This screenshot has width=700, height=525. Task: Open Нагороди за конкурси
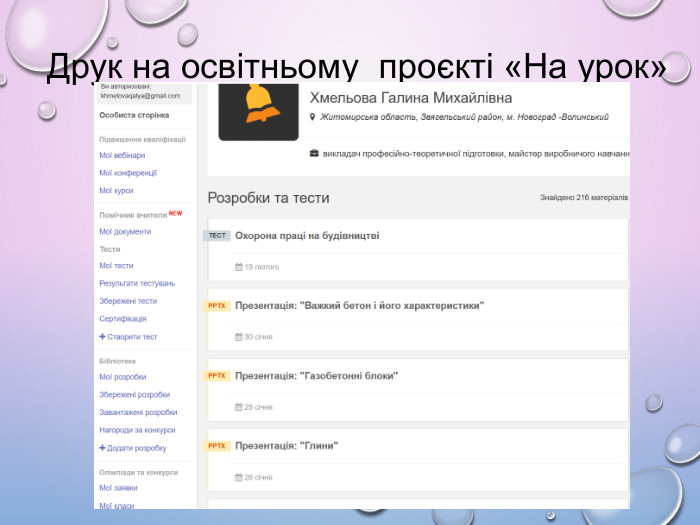click(138, 430)
